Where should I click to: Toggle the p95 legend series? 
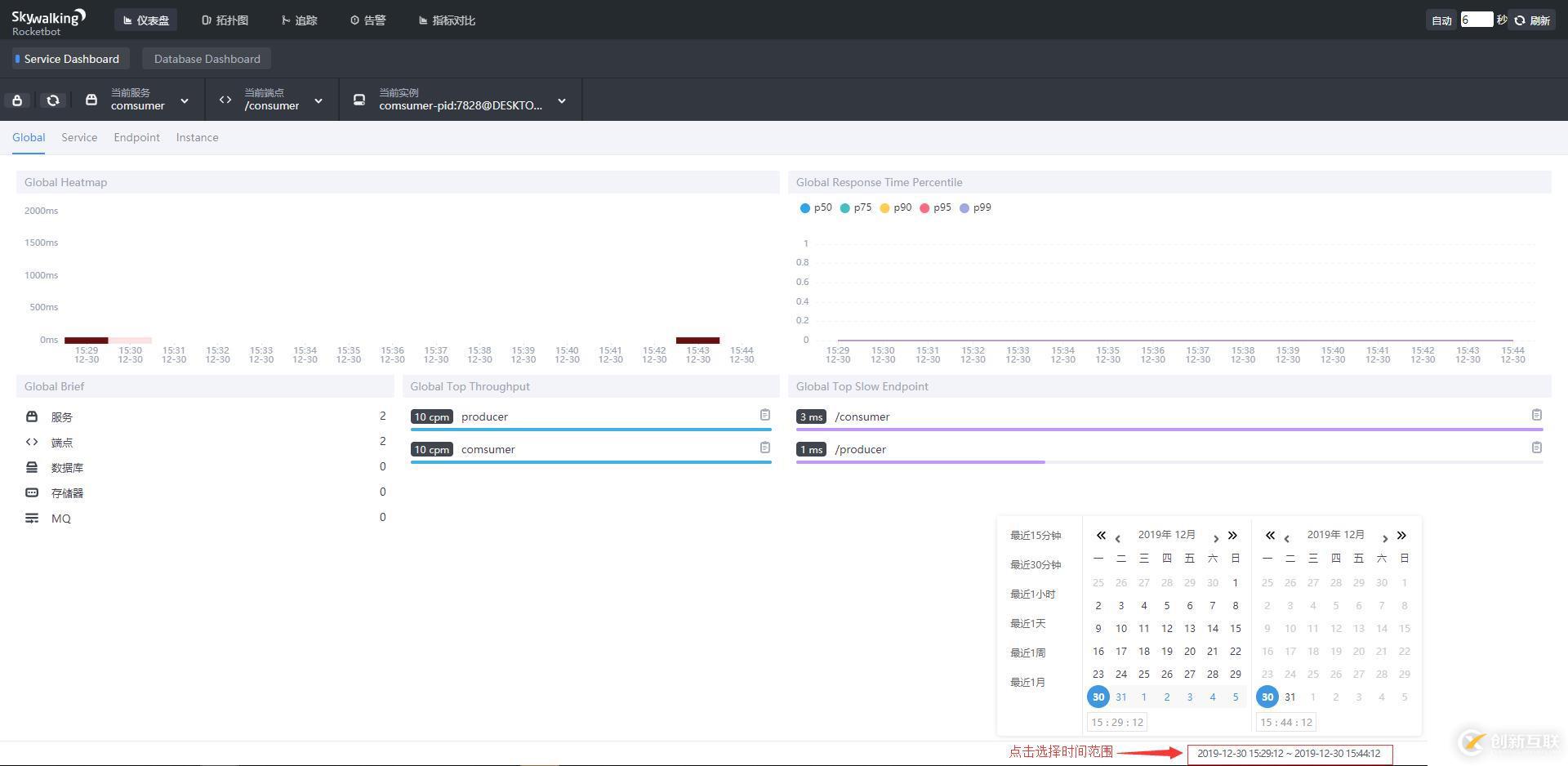tap(935, 207)
